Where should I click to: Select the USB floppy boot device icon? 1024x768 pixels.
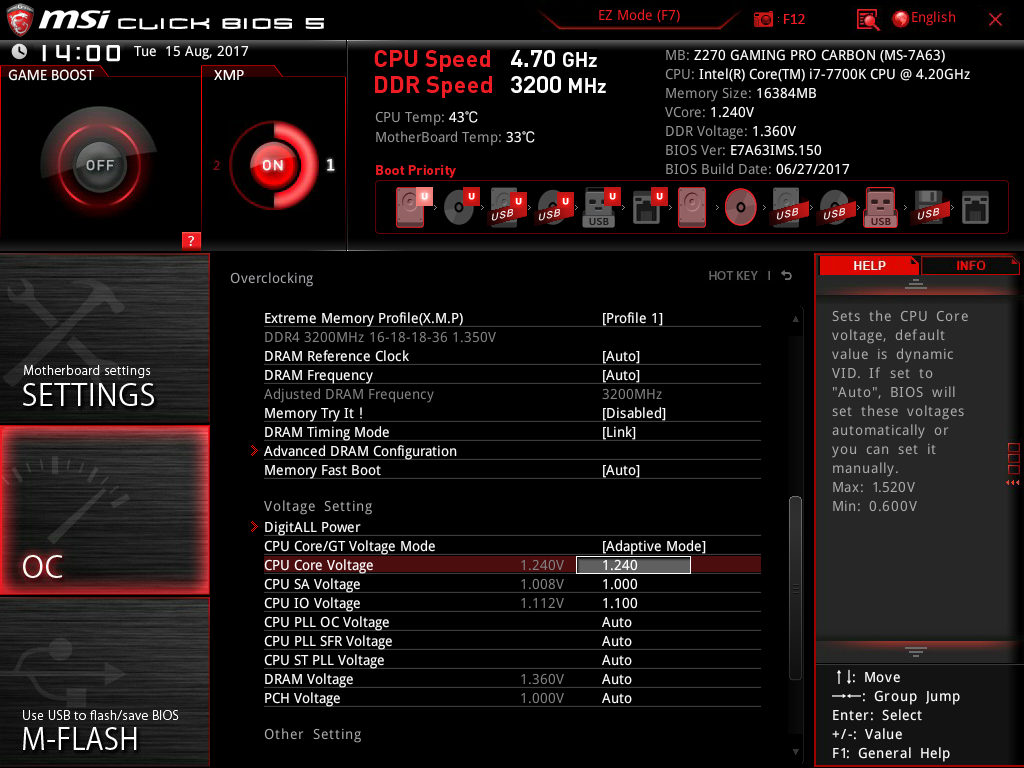pos(928,207)
